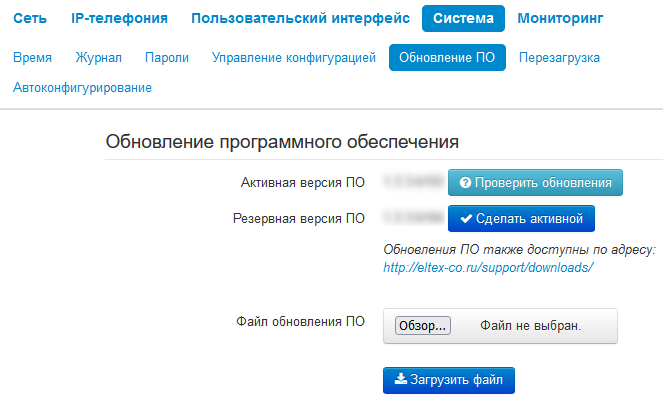Open the Сеть main menu tab

tap(29, 18)
